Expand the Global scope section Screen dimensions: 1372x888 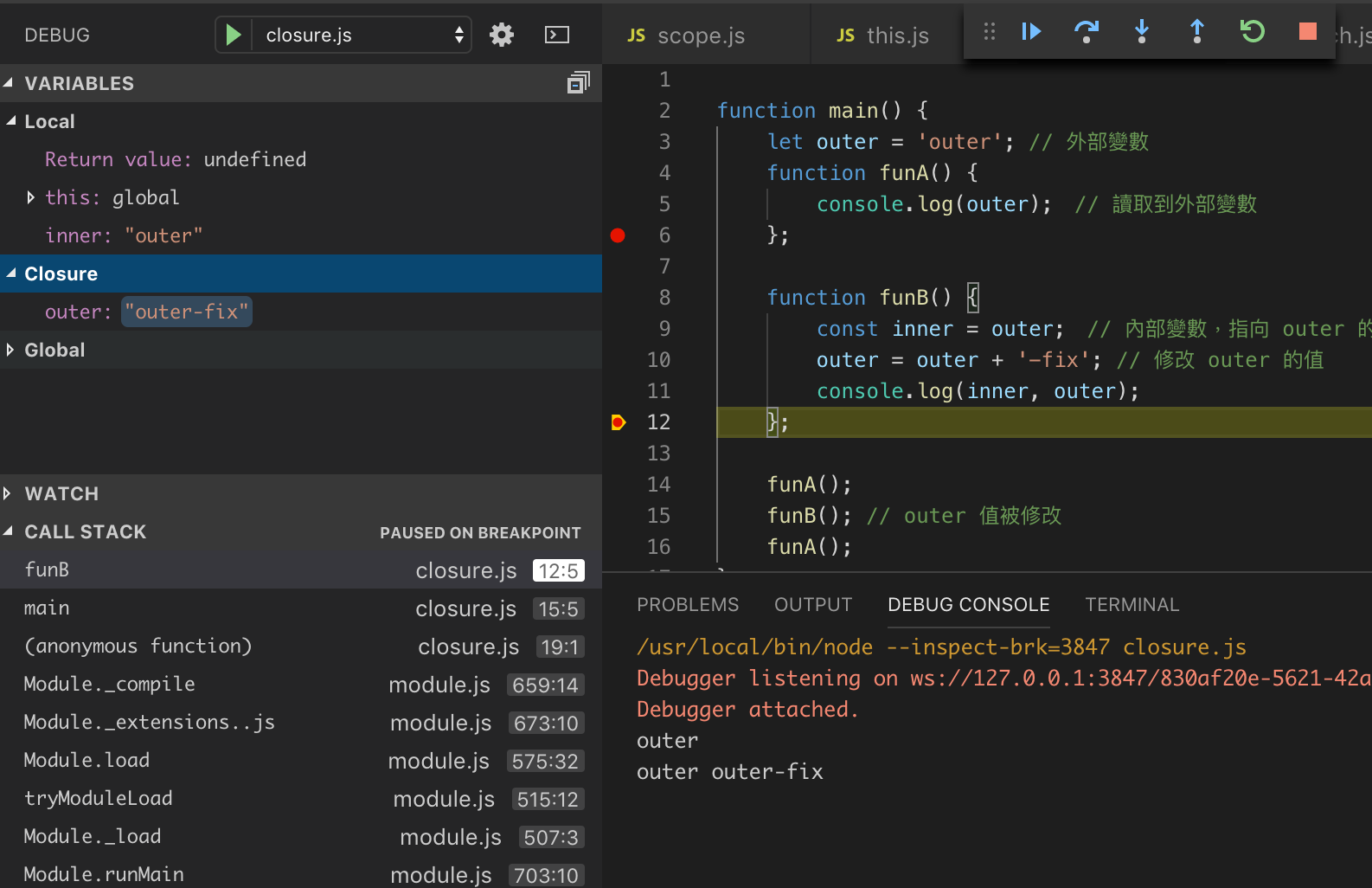coord(54,350)
